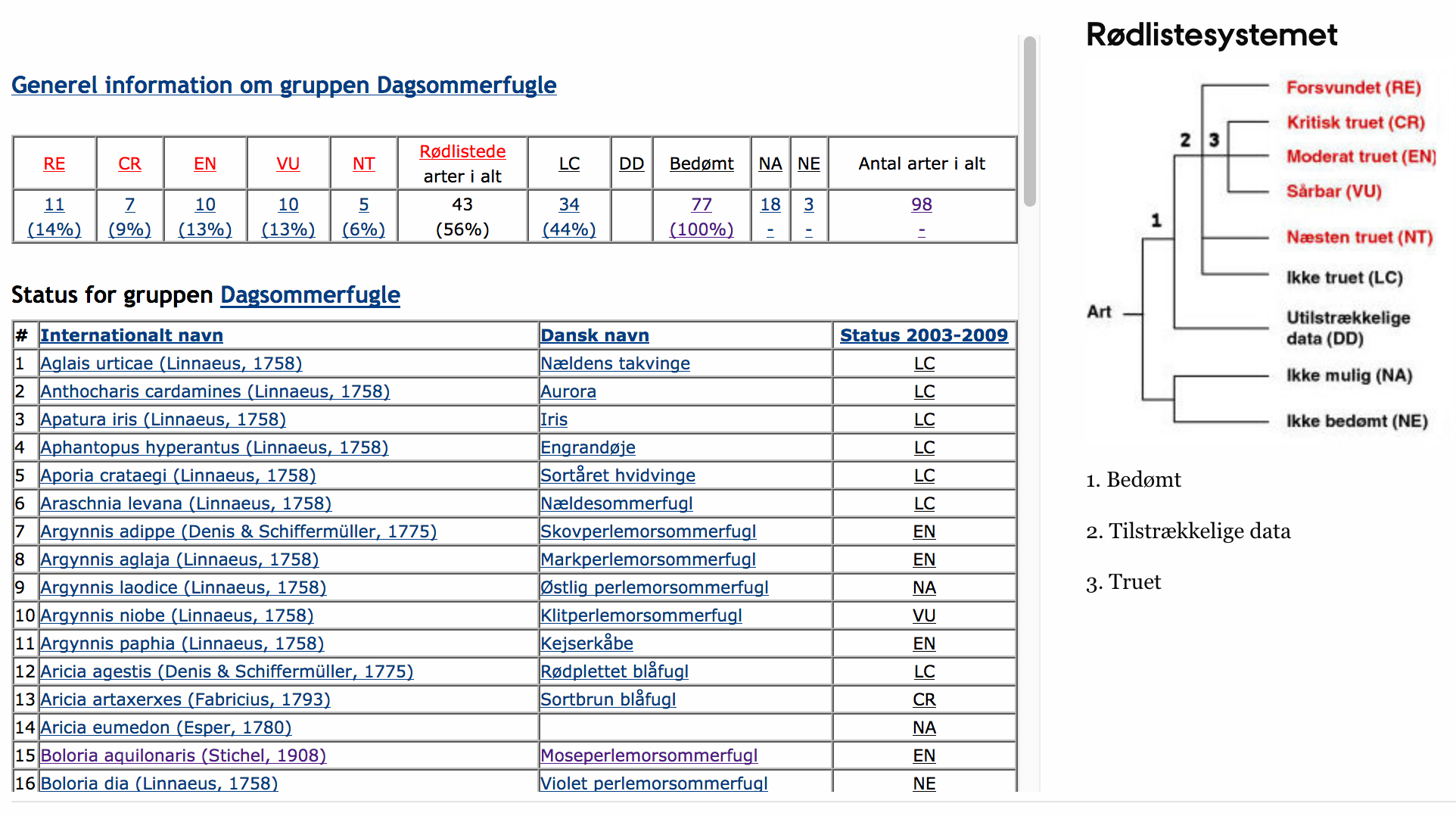Open Aricia agestis species link
This screenshot has width=1456, height=816.
tap(227, 671)
